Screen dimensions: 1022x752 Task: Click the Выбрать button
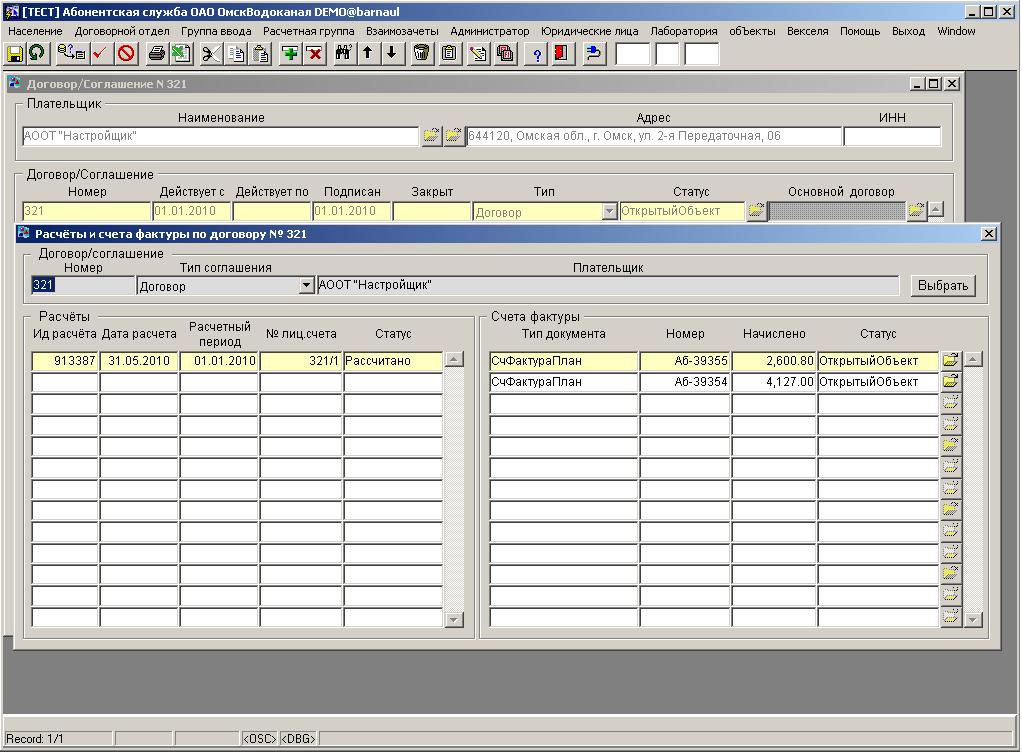point(942,286)
